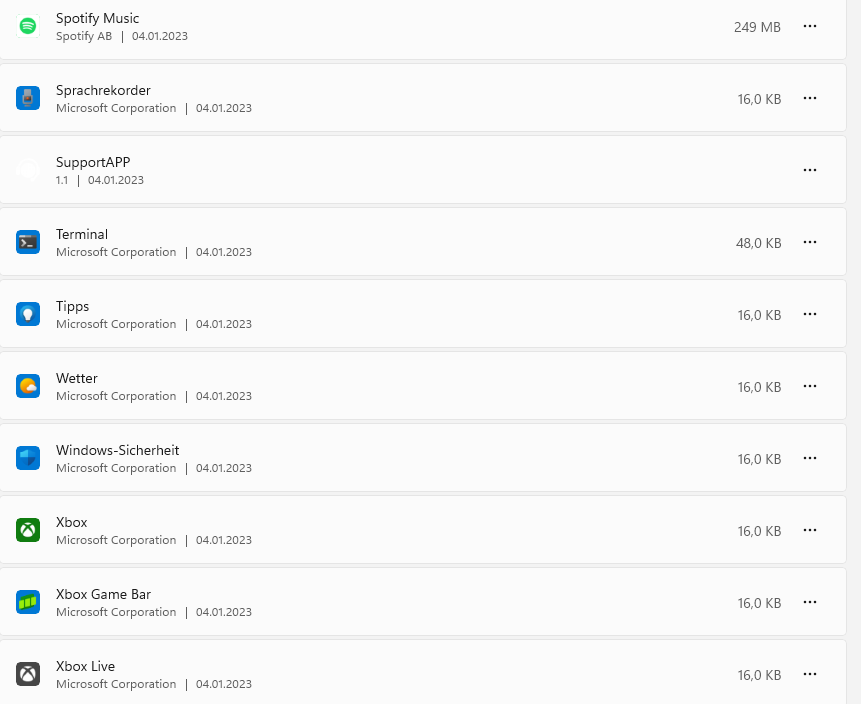The height and width of the screenshot is (704, 861).
Task: Click the Spotify Music app icon
Action: [x=28, y=26]
